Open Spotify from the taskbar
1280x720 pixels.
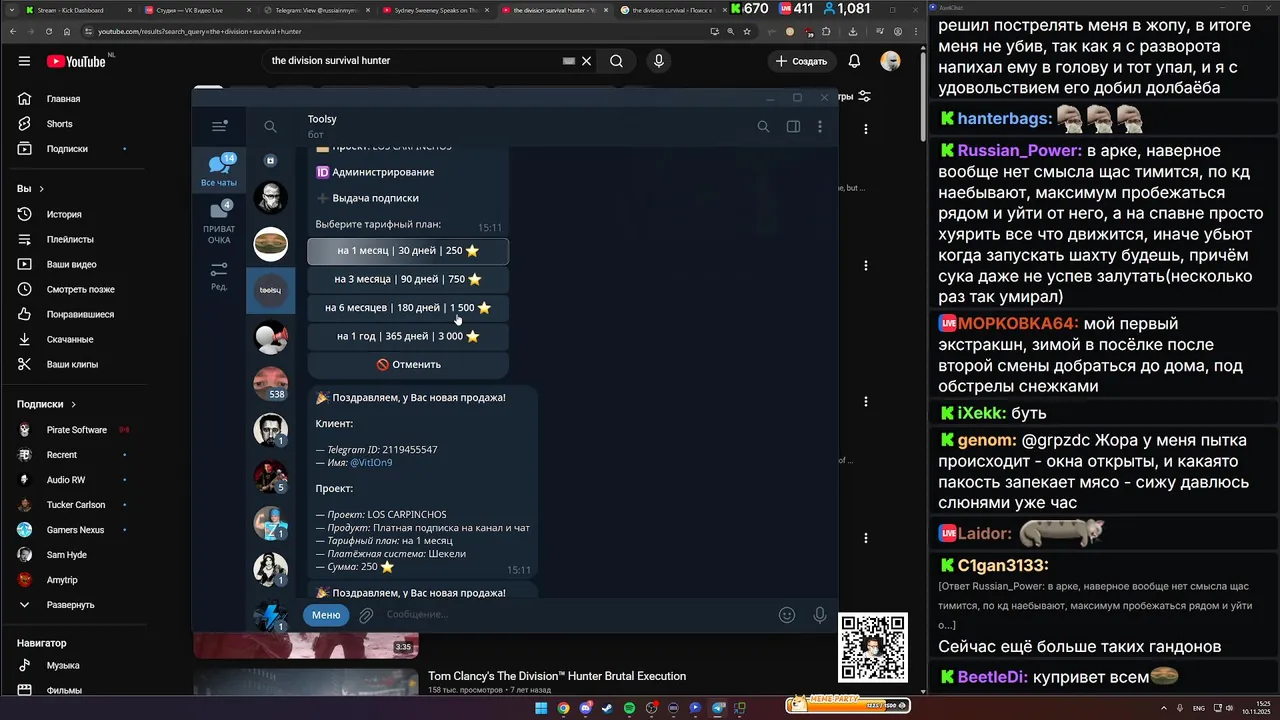click(630, 708)
